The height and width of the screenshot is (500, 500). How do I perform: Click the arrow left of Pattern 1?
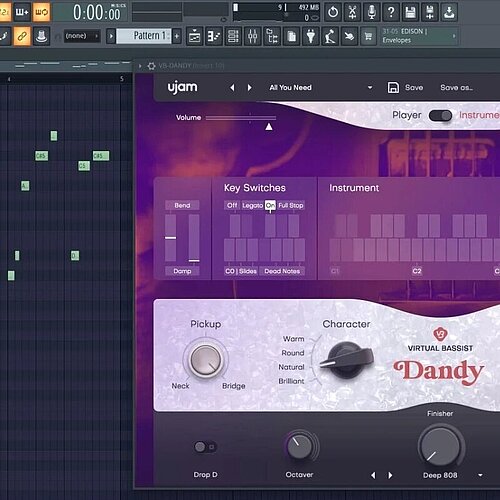[x=111, y=36]
